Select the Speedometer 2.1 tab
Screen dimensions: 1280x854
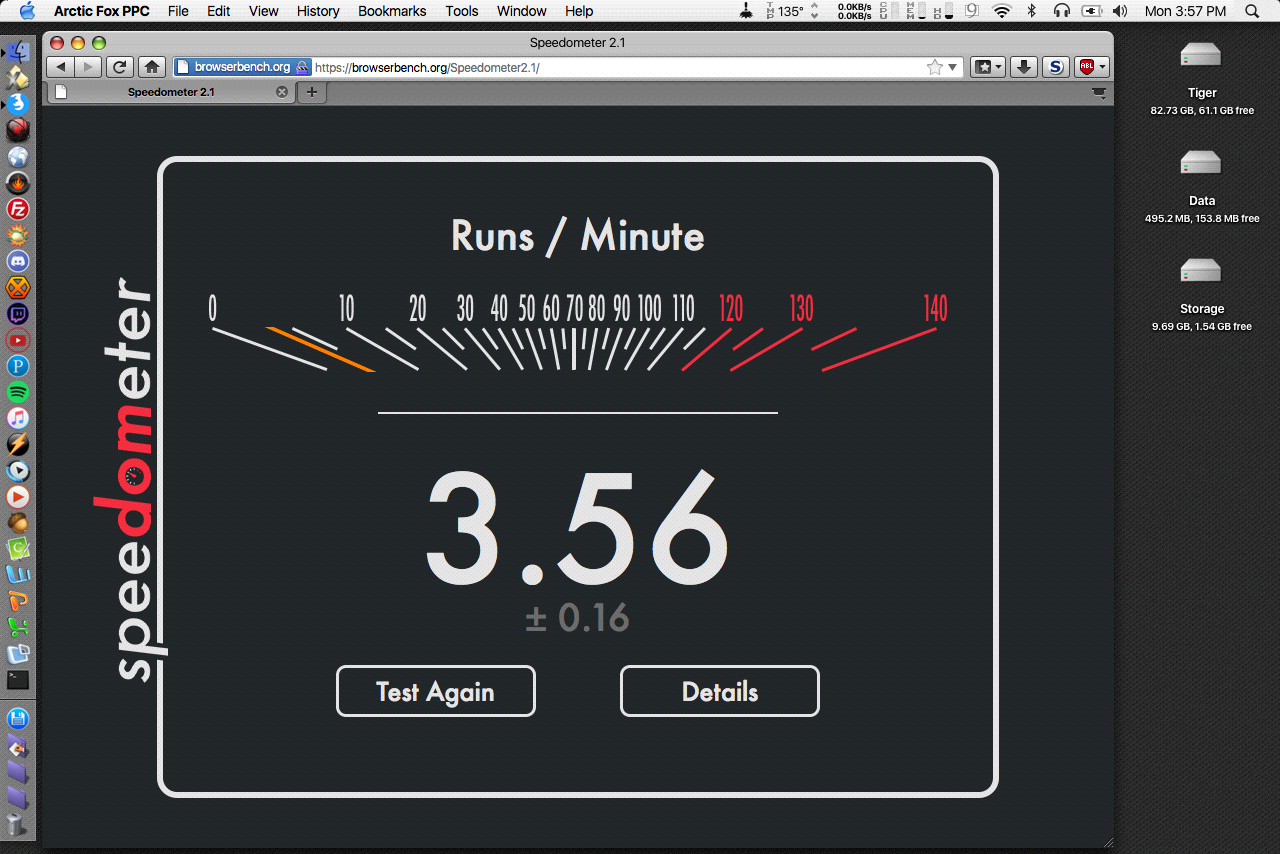(x=171, y=92)
